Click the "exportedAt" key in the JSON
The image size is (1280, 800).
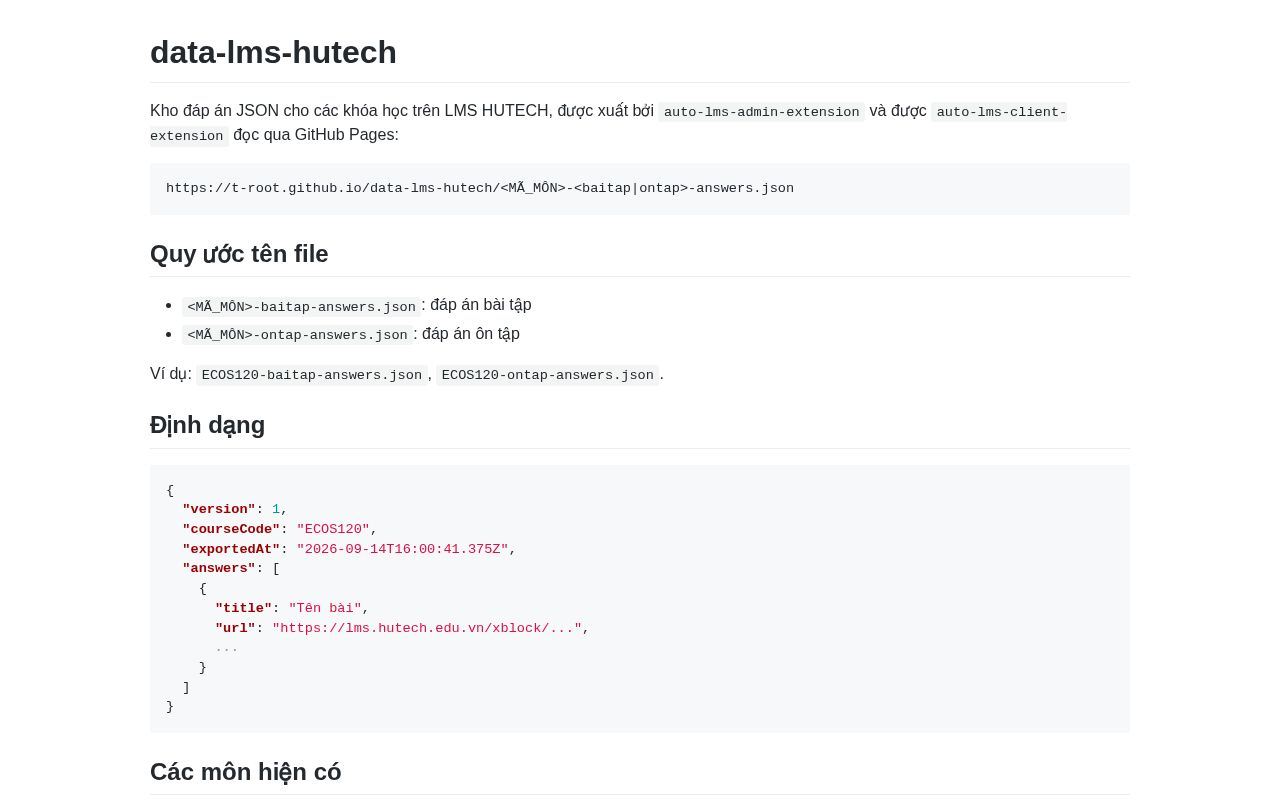click(x=231, y=550)
